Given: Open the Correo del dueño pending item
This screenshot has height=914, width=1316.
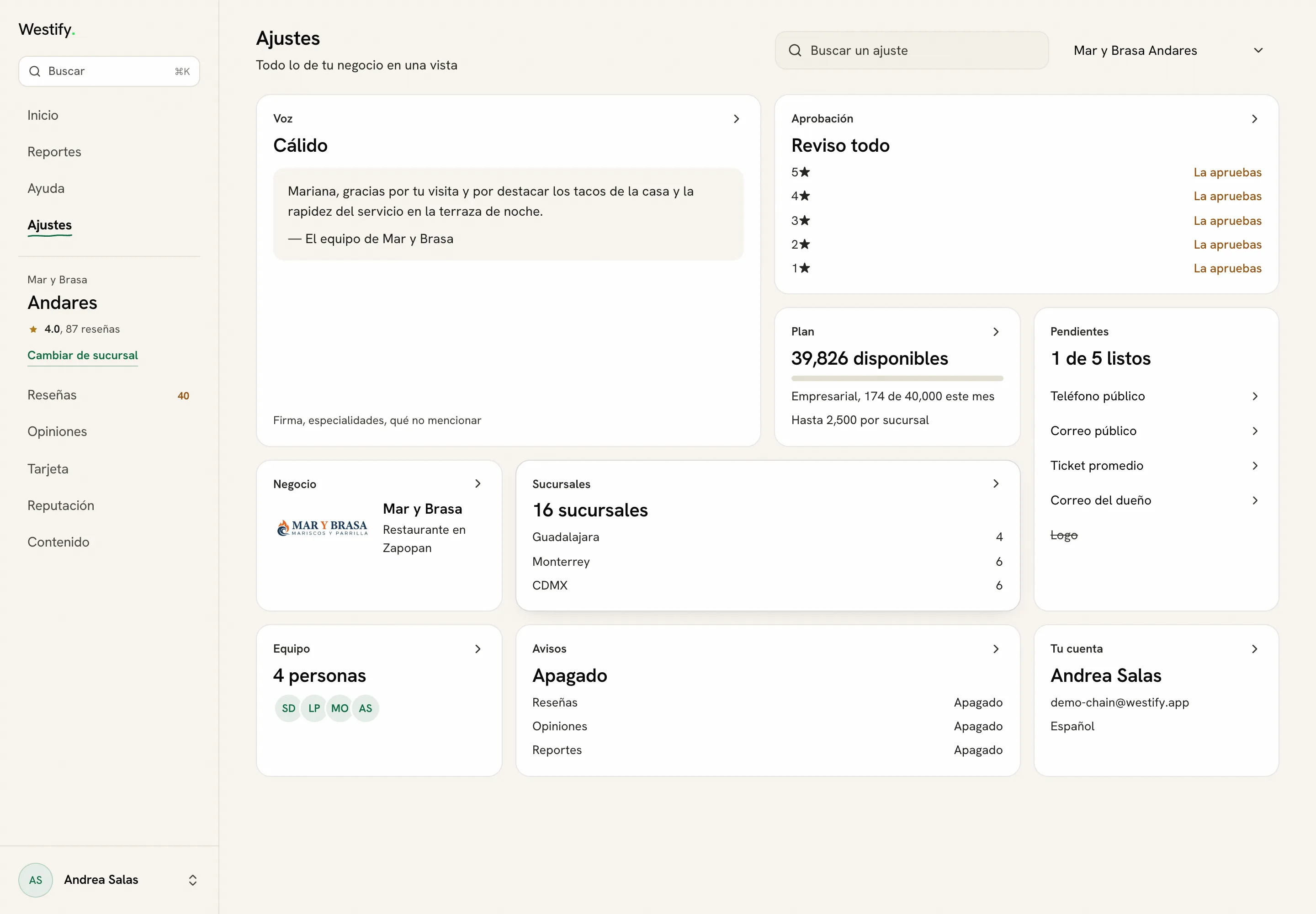Looking at the screenshot, I should (1156, 500).
